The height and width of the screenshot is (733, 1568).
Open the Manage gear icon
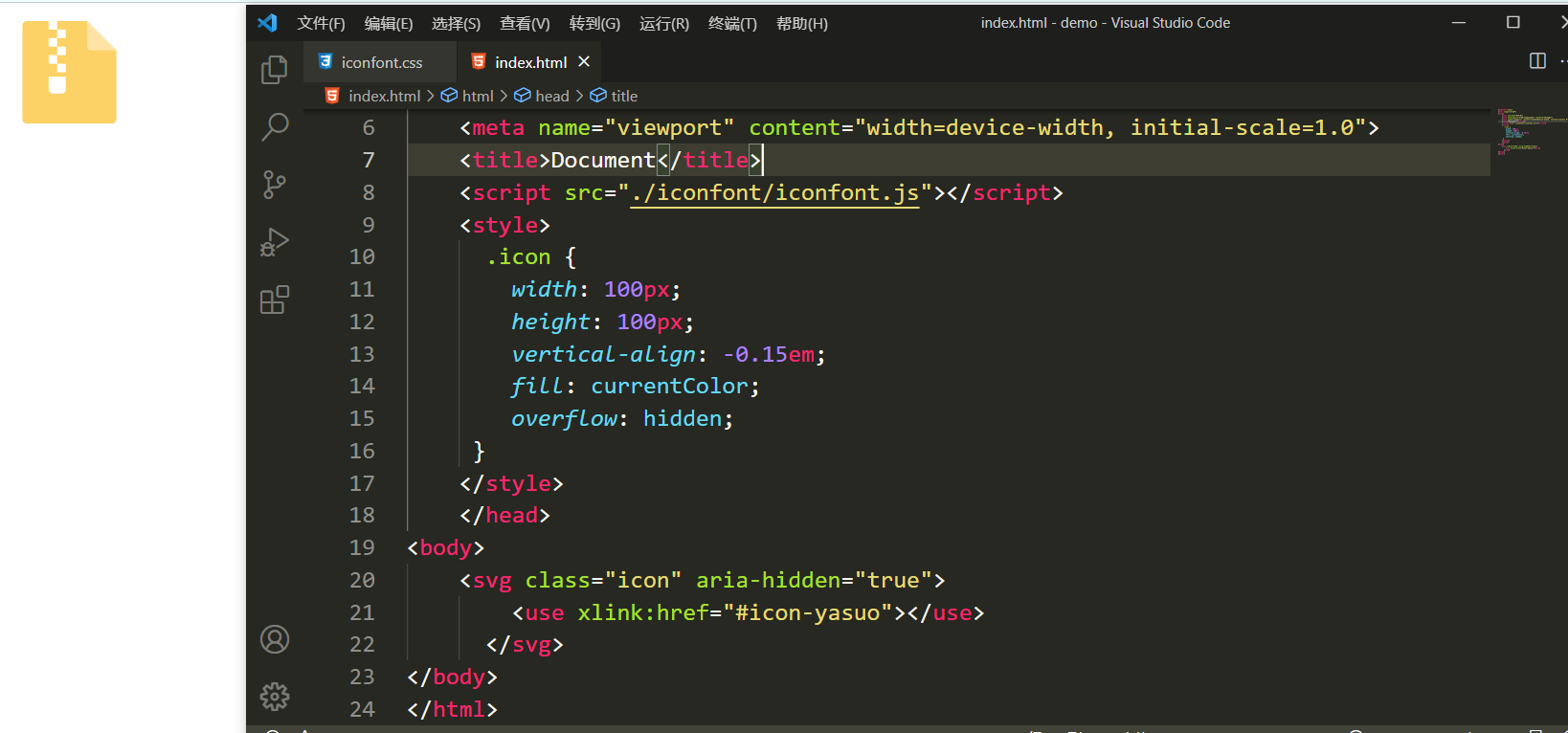[275, 697]
